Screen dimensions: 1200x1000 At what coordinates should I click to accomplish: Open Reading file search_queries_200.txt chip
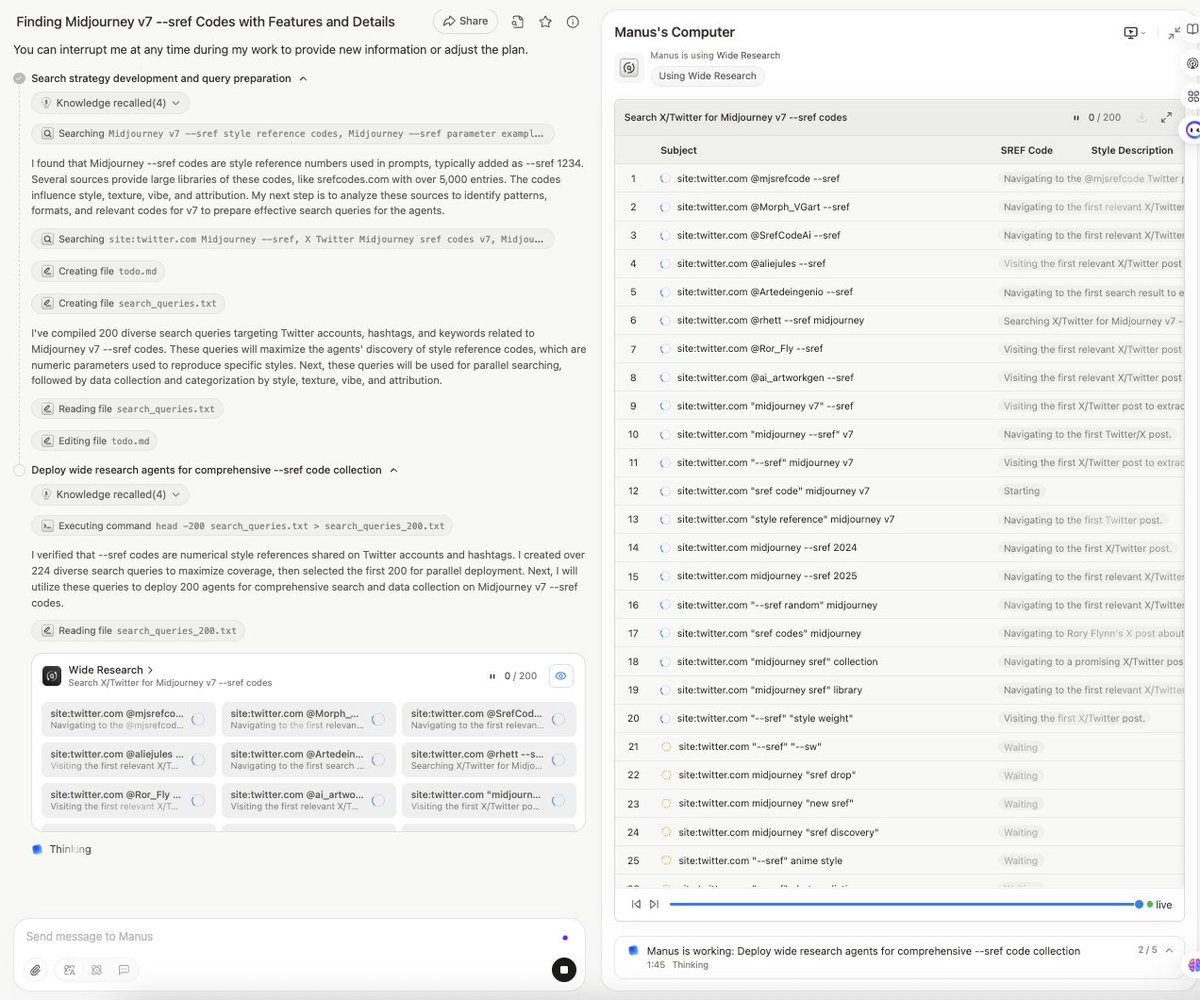coord(138,631)
